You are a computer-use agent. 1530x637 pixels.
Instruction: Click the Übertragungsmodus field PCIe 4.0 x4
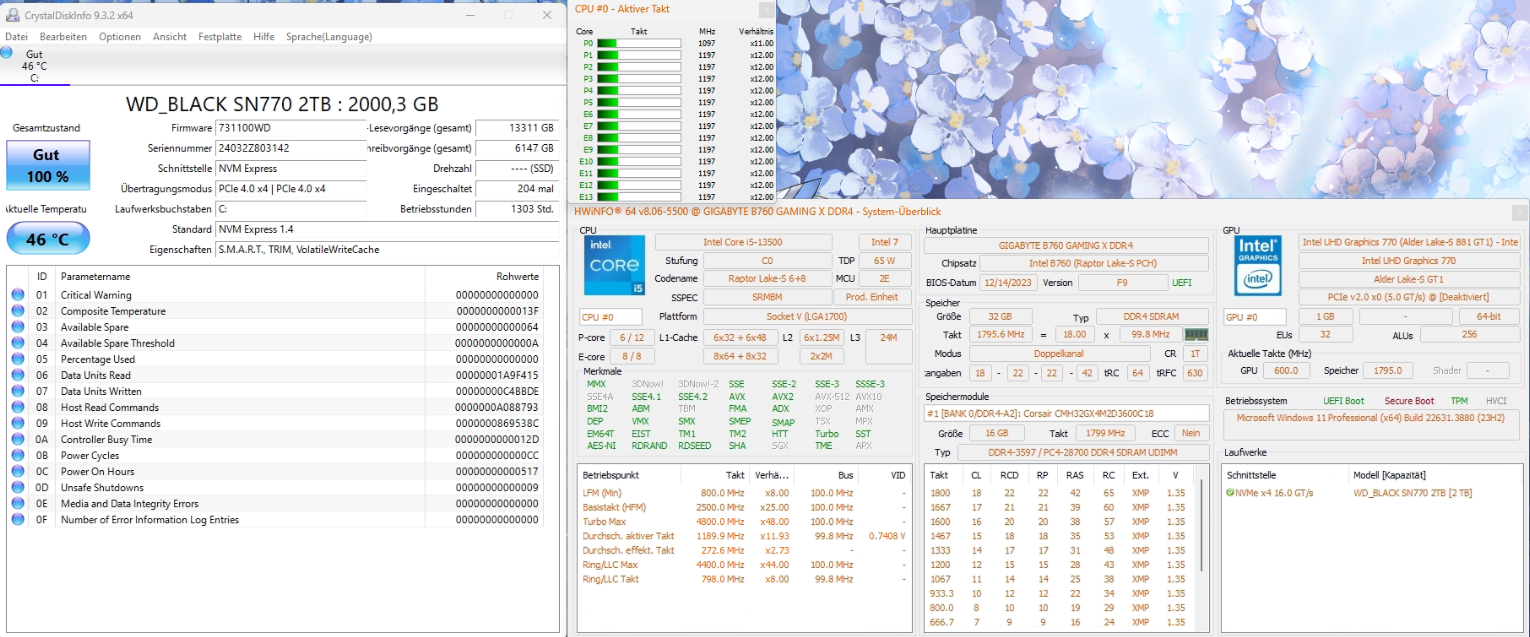(x=289, y=188)
